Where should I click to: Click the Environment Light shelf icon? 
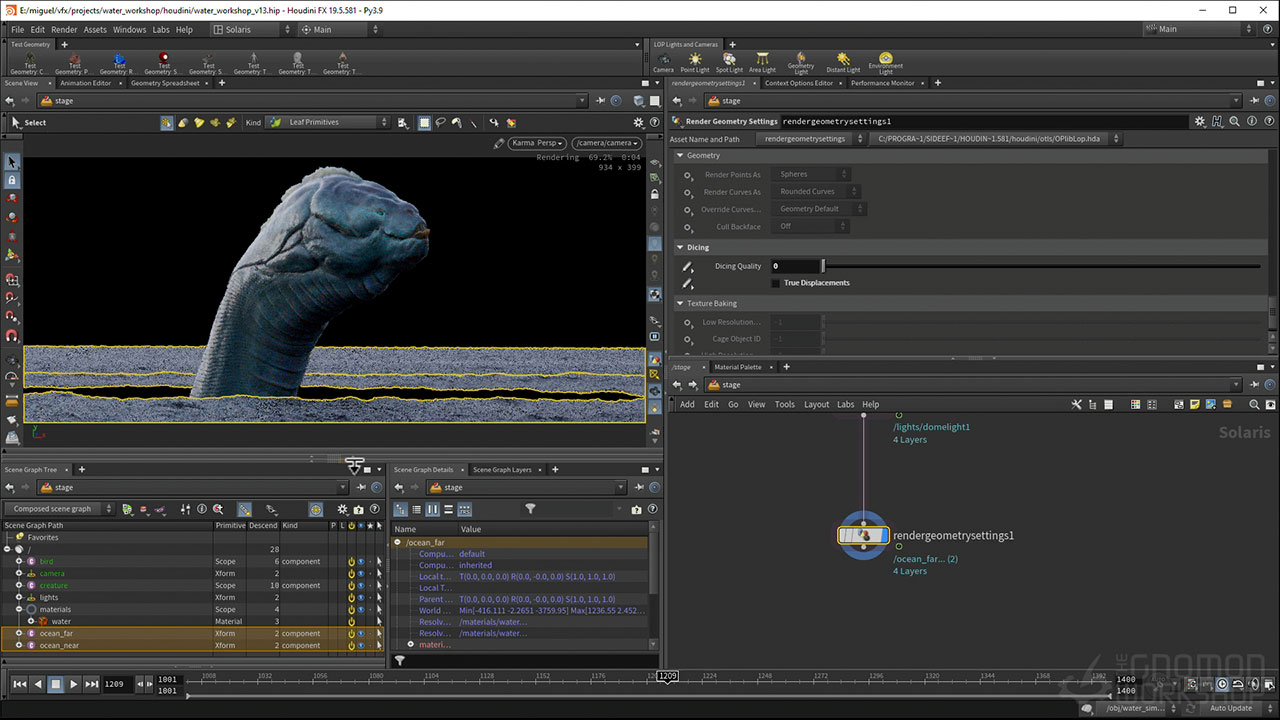[x=885, y=62]
